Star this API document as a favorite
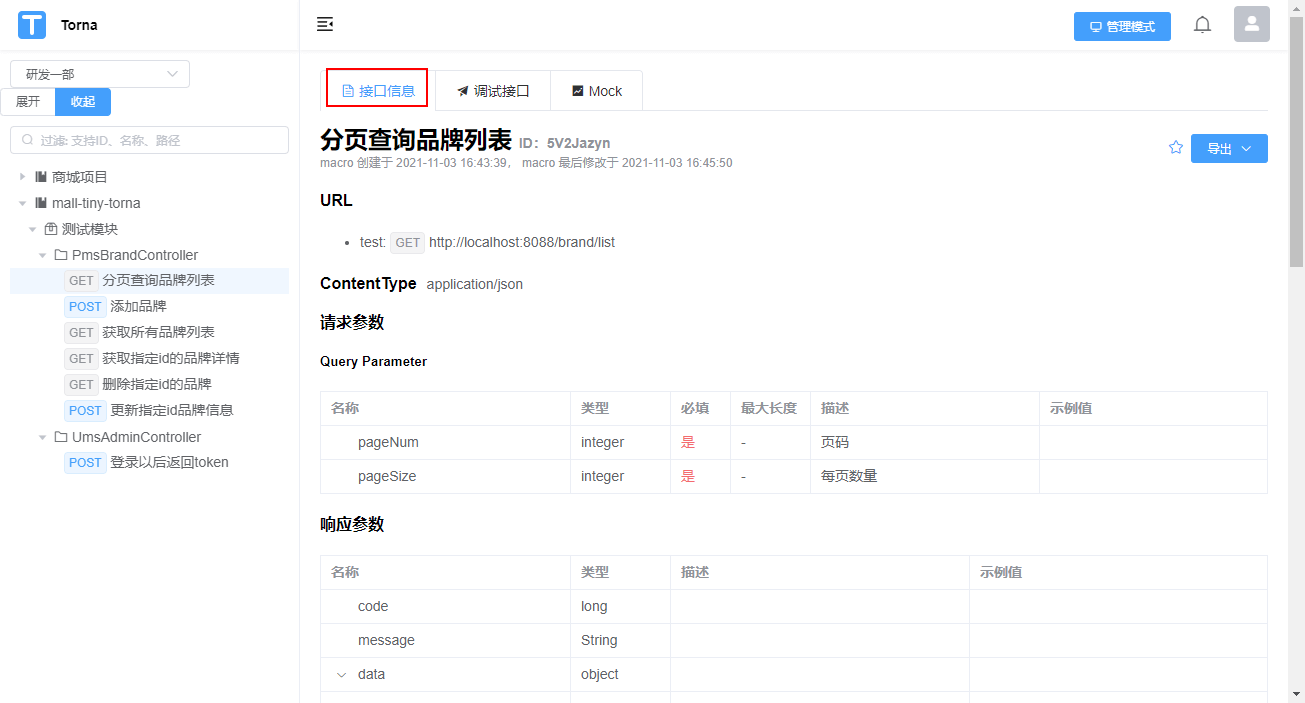Image resolution: width=1305 pixels, height=703 pixels. click(x=1176, y=148)
